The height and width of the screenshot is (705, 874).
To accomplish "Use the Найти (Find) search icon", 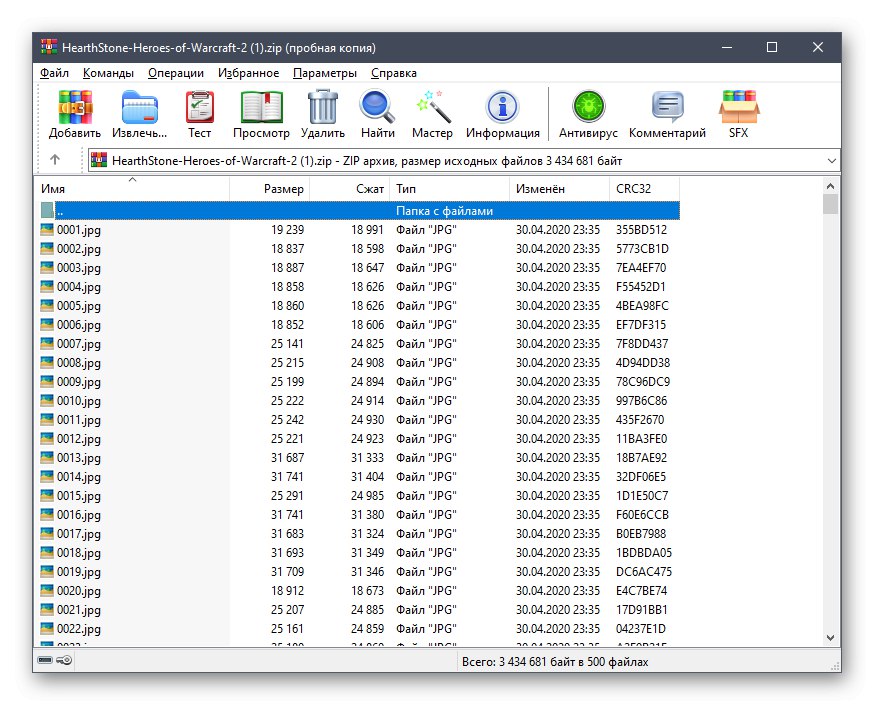I will pos(376,111).
